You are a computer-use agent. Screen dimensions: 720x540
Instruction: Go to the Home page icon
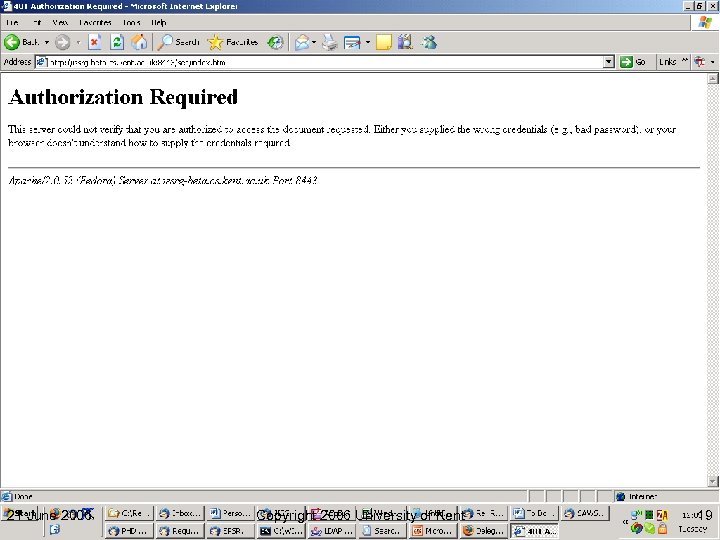(139, 42)
